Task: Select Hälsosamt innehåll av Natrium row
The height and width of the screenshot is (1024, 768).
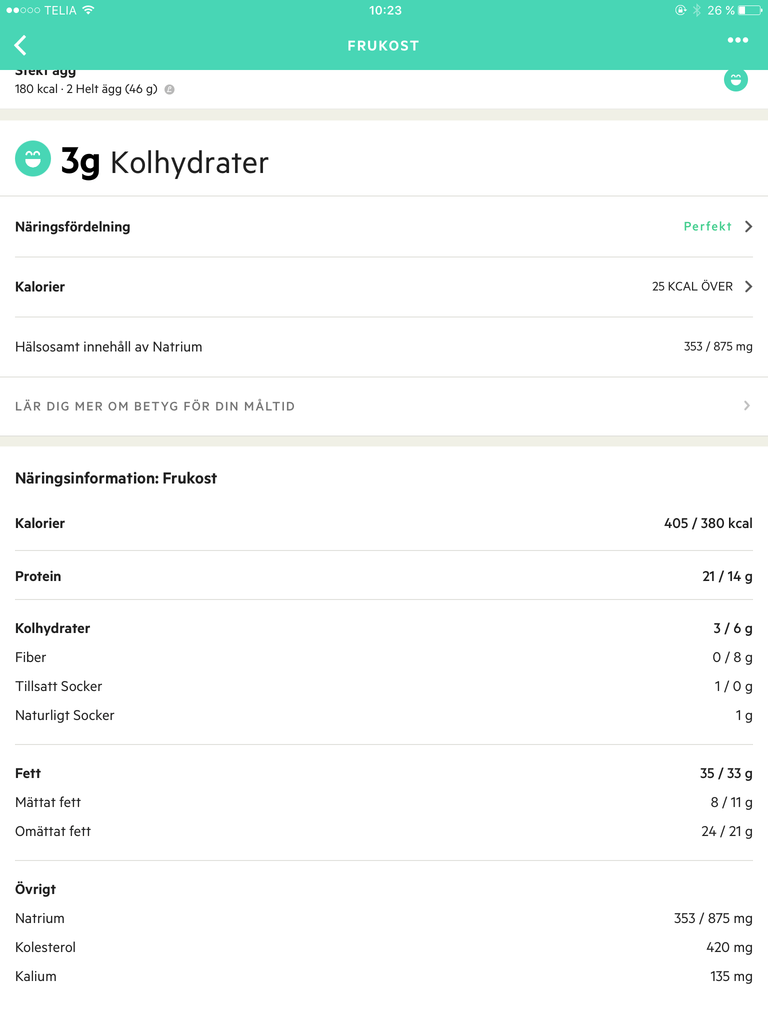Action: pyautogui.click(x=384, y=347)
